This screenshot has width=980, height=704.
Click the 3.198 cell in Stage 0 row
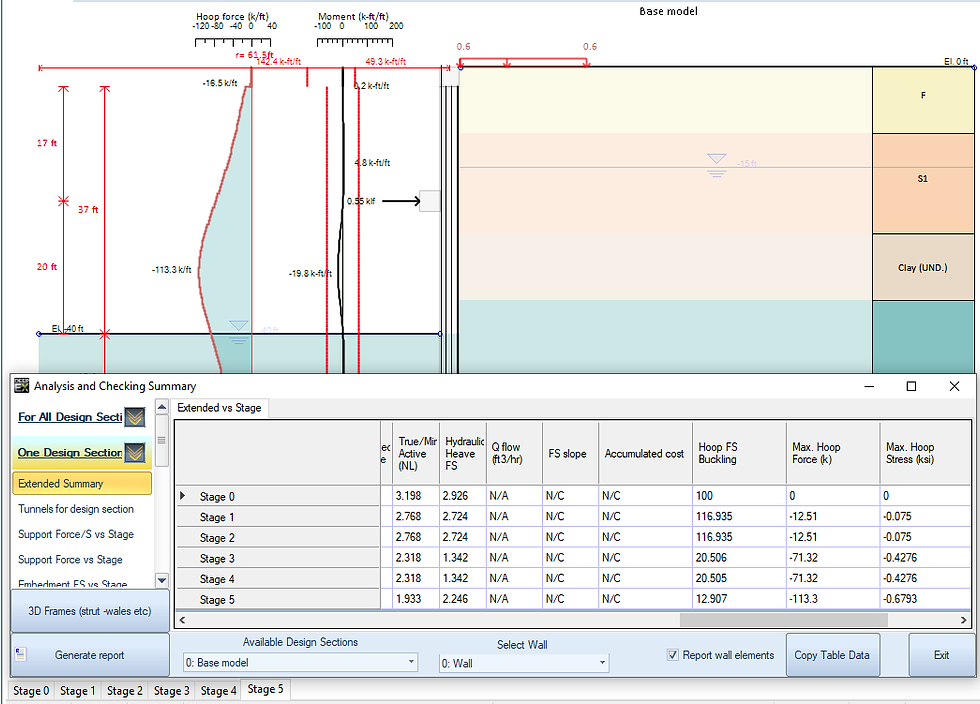(x=416, y=496)
